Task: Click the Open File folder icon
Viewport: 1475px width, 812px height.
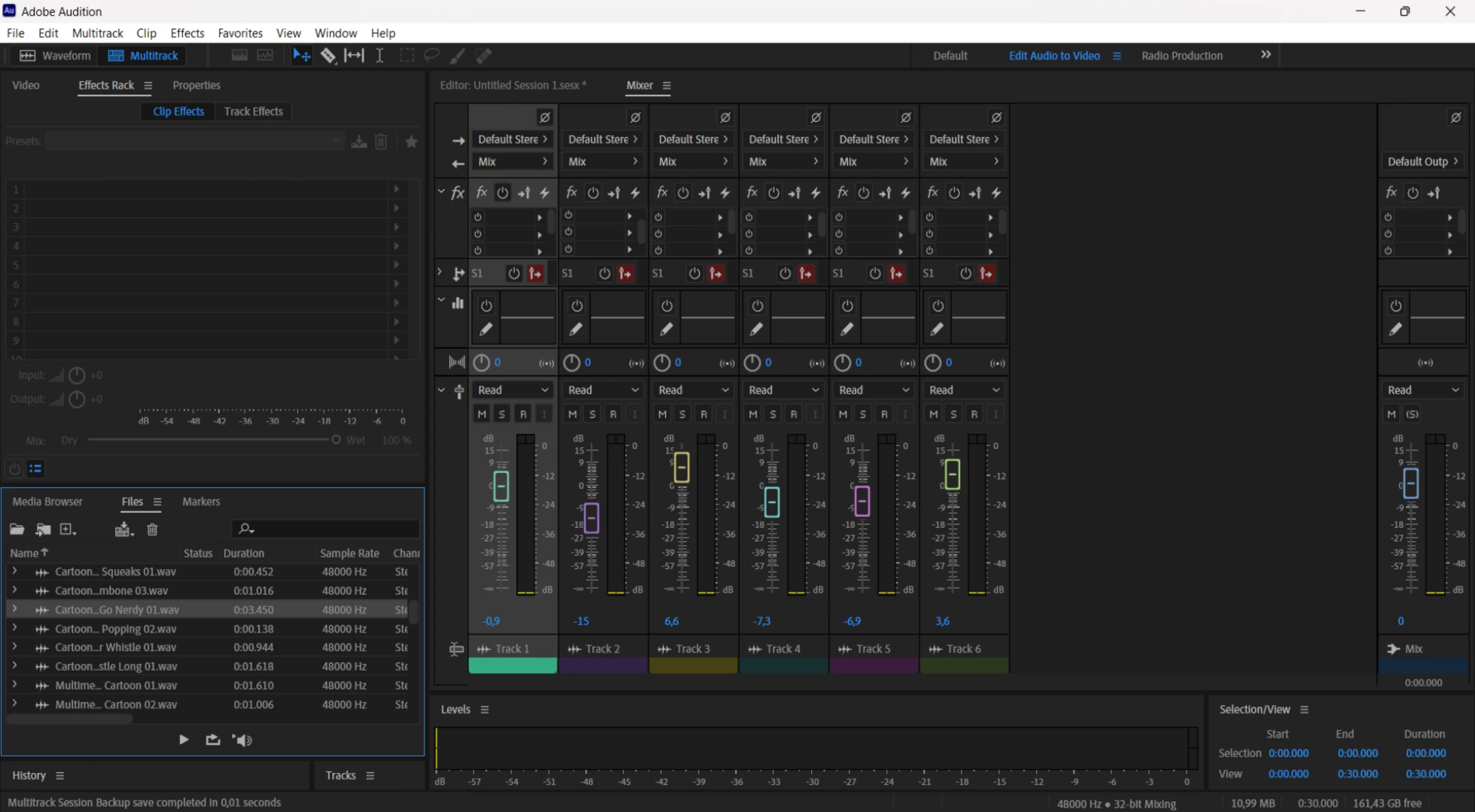Action: [17, 529]
